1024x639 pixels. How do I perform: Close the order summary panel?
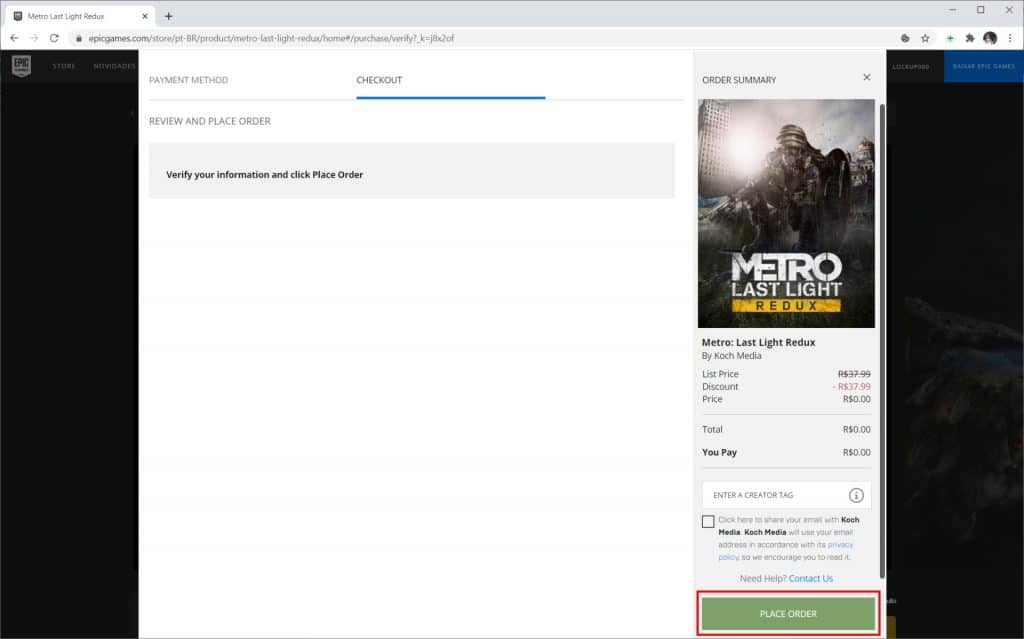[x=867, y=77]
